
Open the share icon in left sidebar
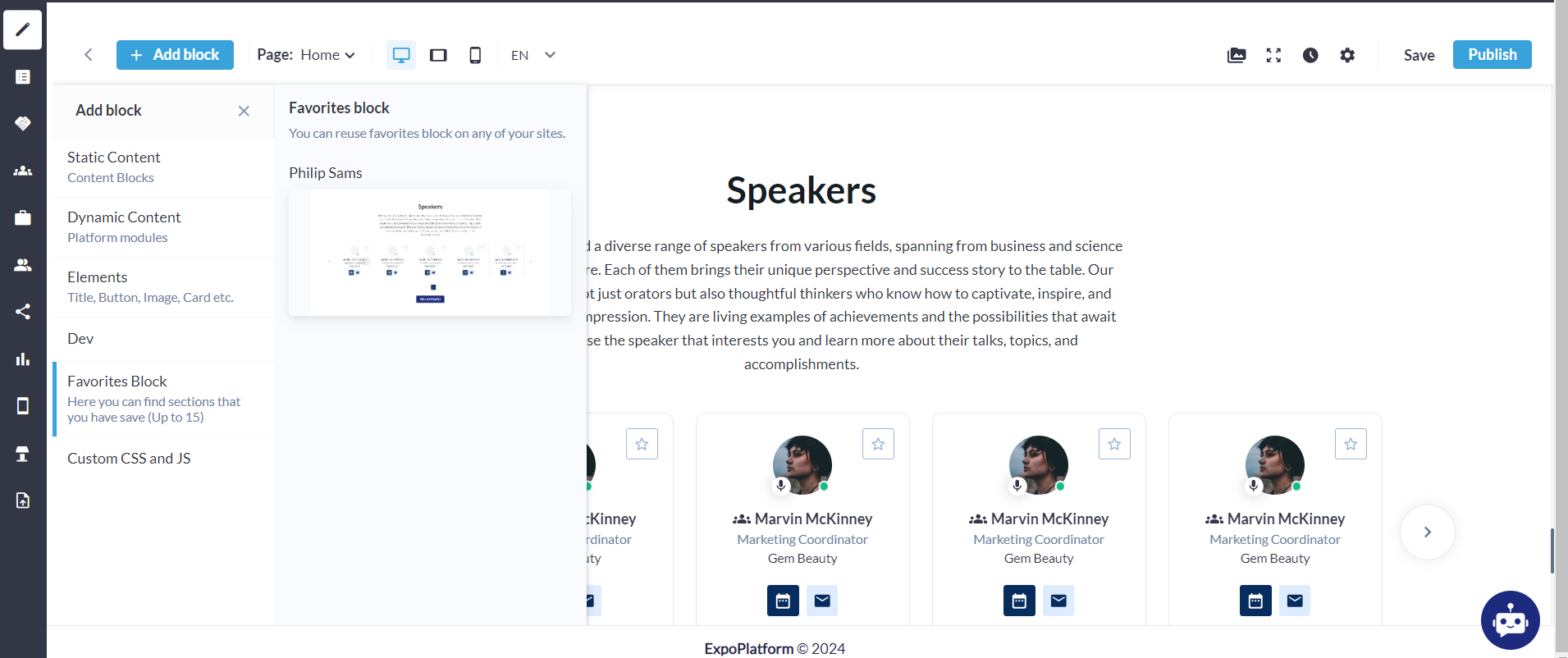[23, 312]
